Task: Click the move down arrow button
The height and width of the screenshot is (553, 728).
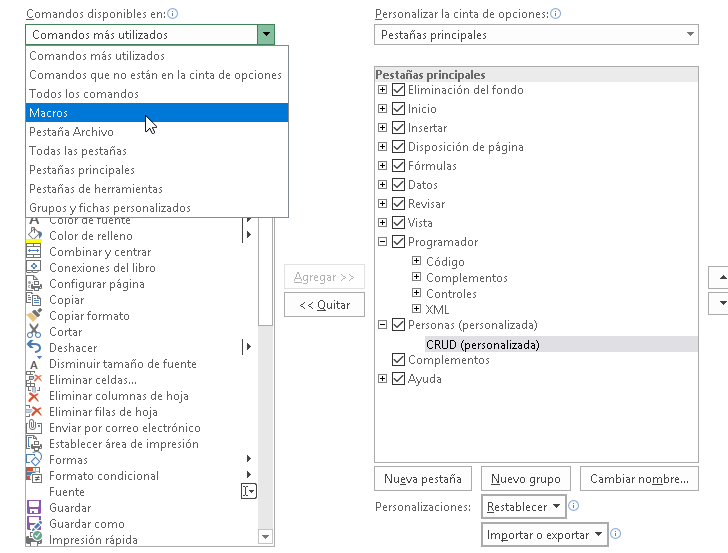Action: point(719,303)
